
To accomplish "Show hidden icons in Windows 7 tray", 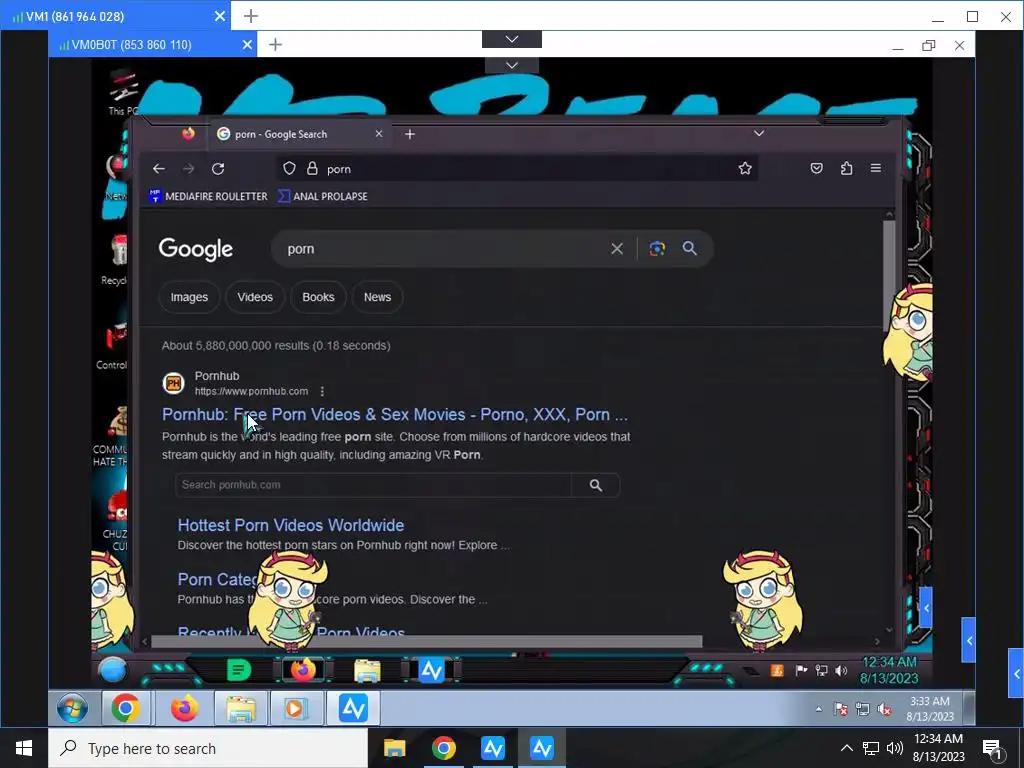I will 818,709.
